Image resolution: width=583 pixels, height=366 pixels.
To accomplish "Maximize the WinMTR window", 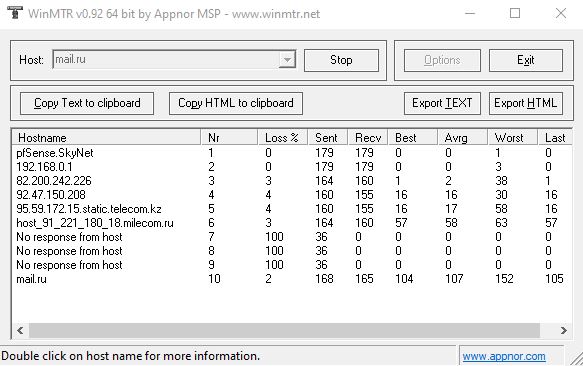I will tap(515, 13).
